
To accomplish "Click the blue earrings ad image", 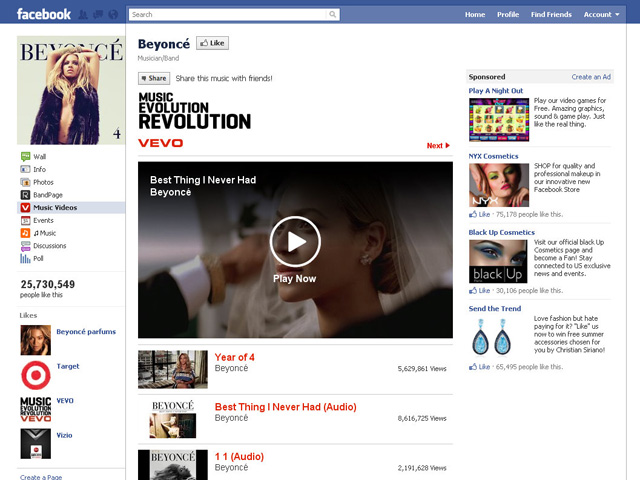I will tap(492, 337).
